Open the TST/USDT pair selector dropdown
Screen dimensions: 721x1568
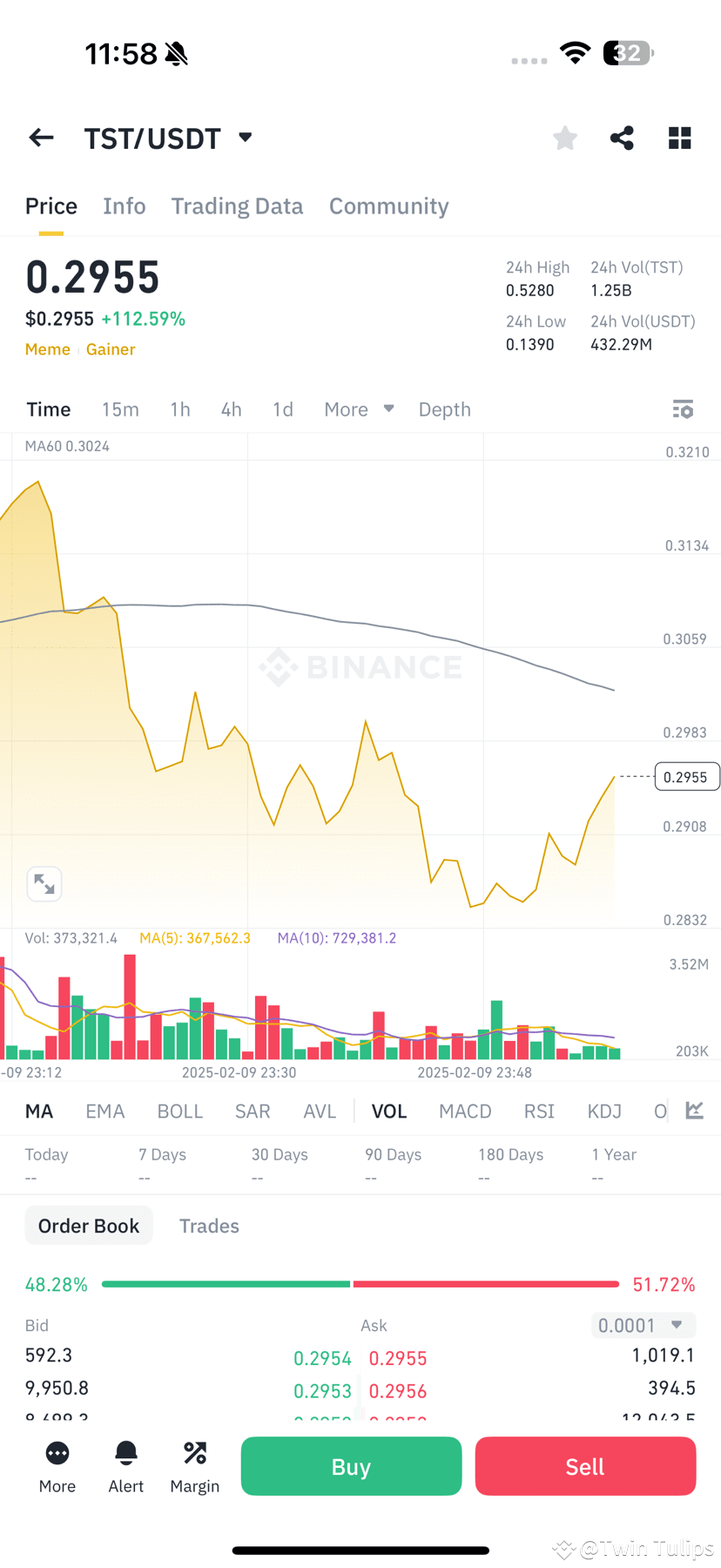[244, 138]
